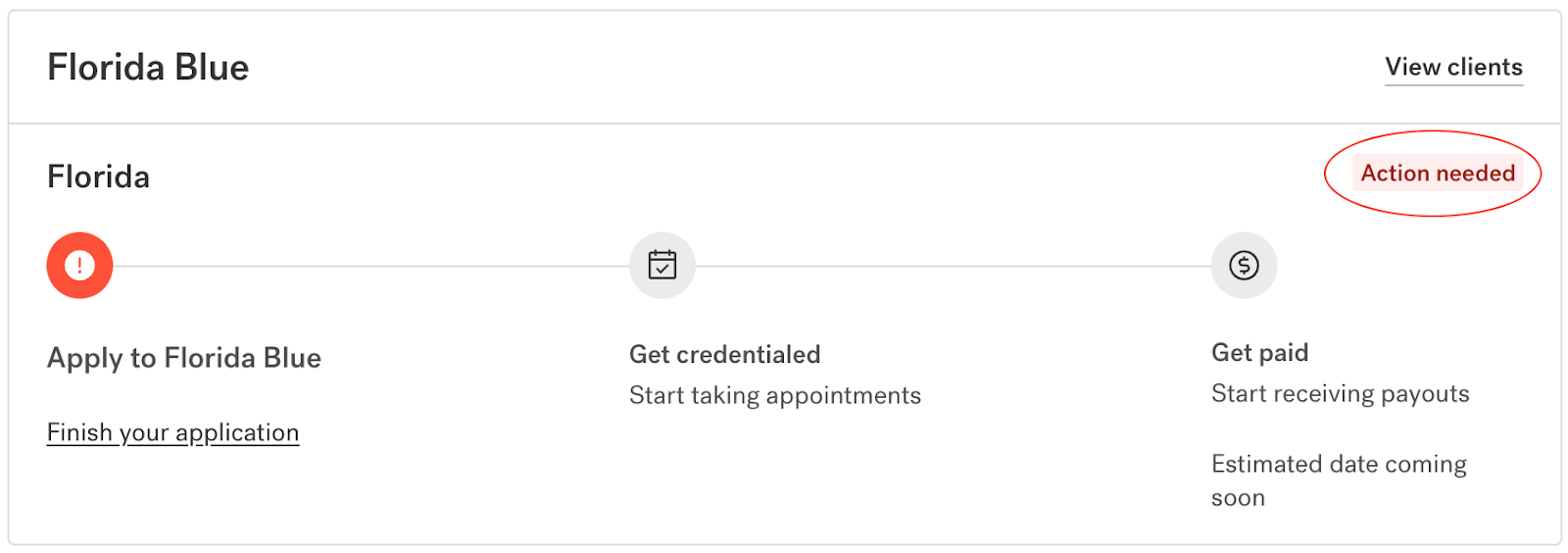Click the Start receiving payouts text

pos(1340,393)
